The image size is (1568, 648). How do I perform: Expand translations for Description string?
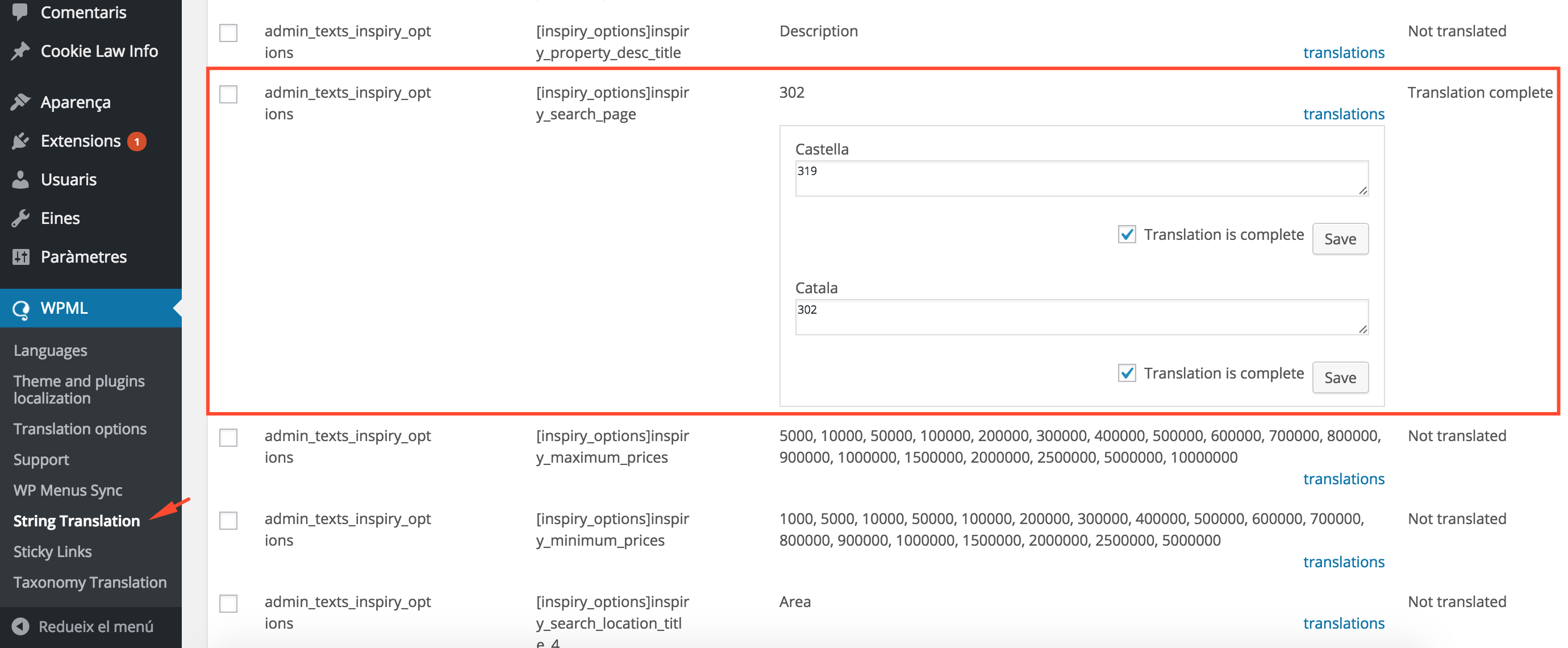pyautogui.click(x=1344, y=52)
